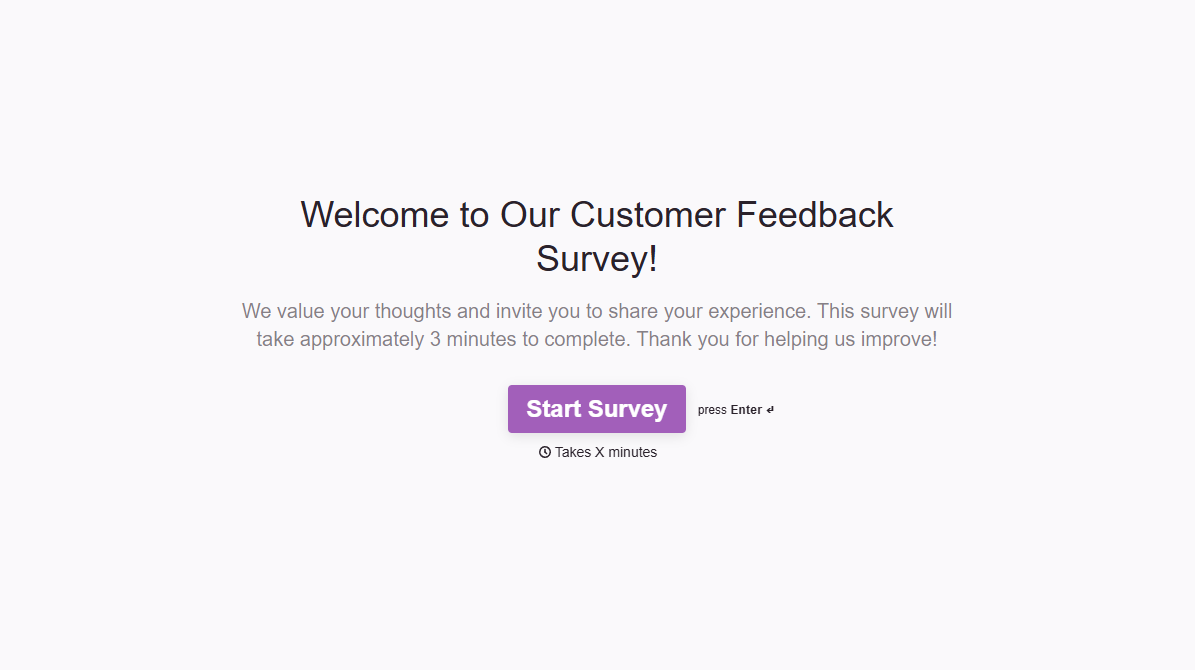Click the gray description paragraph
This screenshot has width=1195, height=670.
click(596, 325)
